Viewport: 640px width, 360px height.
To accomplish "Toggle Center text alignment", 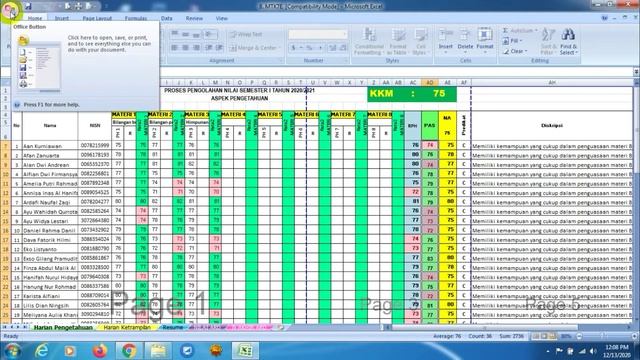I will [185, 48].
